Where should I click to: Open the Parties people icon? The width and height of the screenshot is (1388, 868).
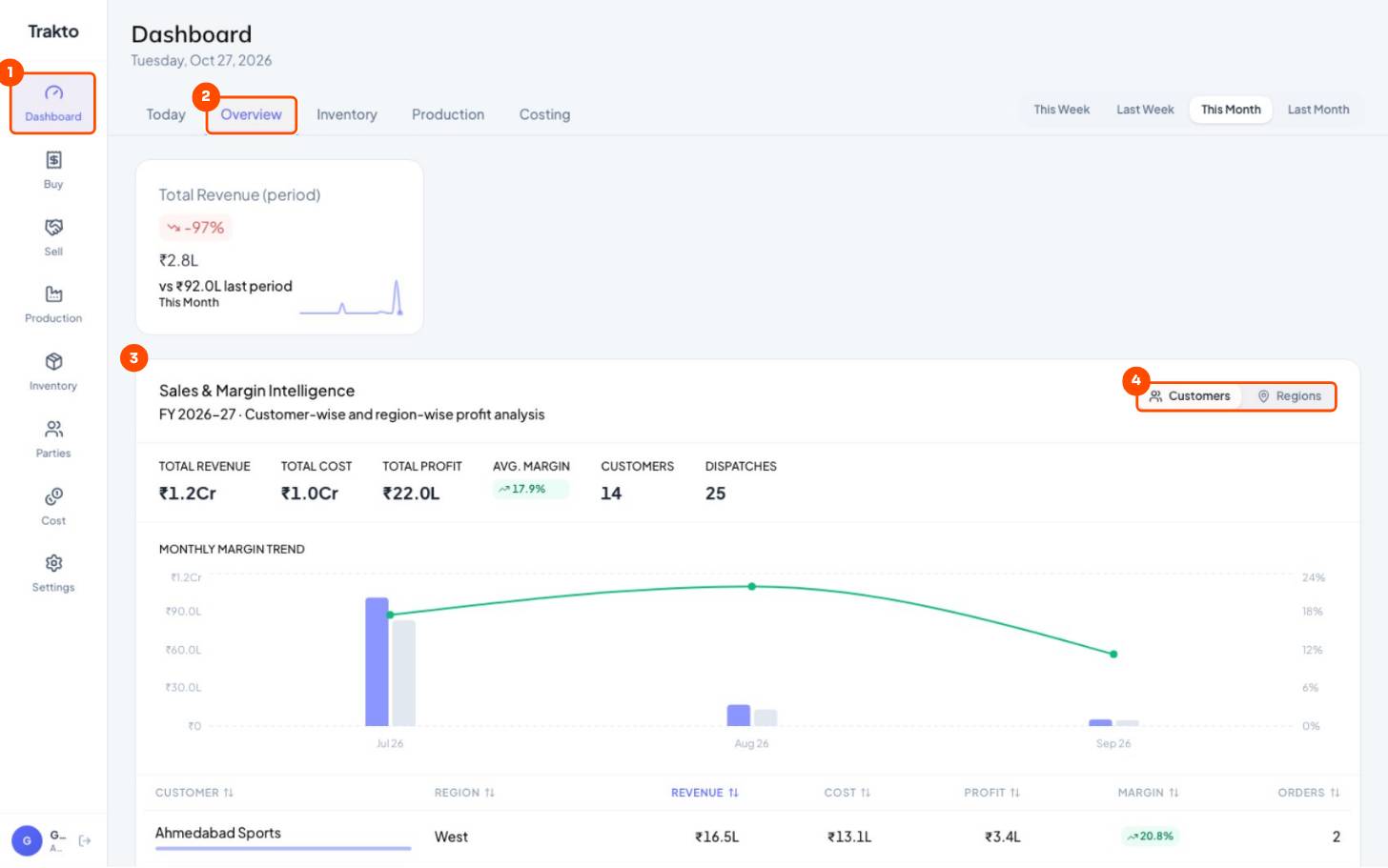coord(53,429)
